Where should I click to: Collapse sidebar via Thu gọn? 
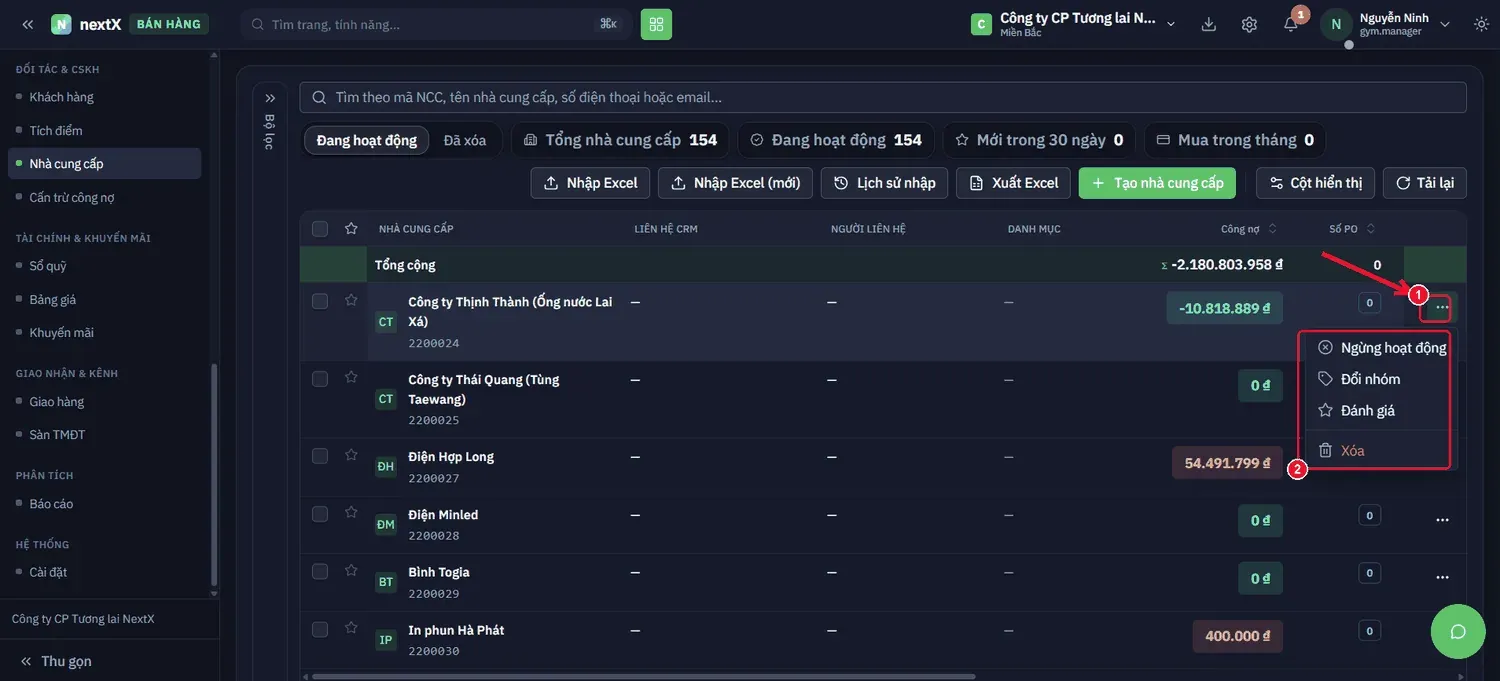coord(56,661)
